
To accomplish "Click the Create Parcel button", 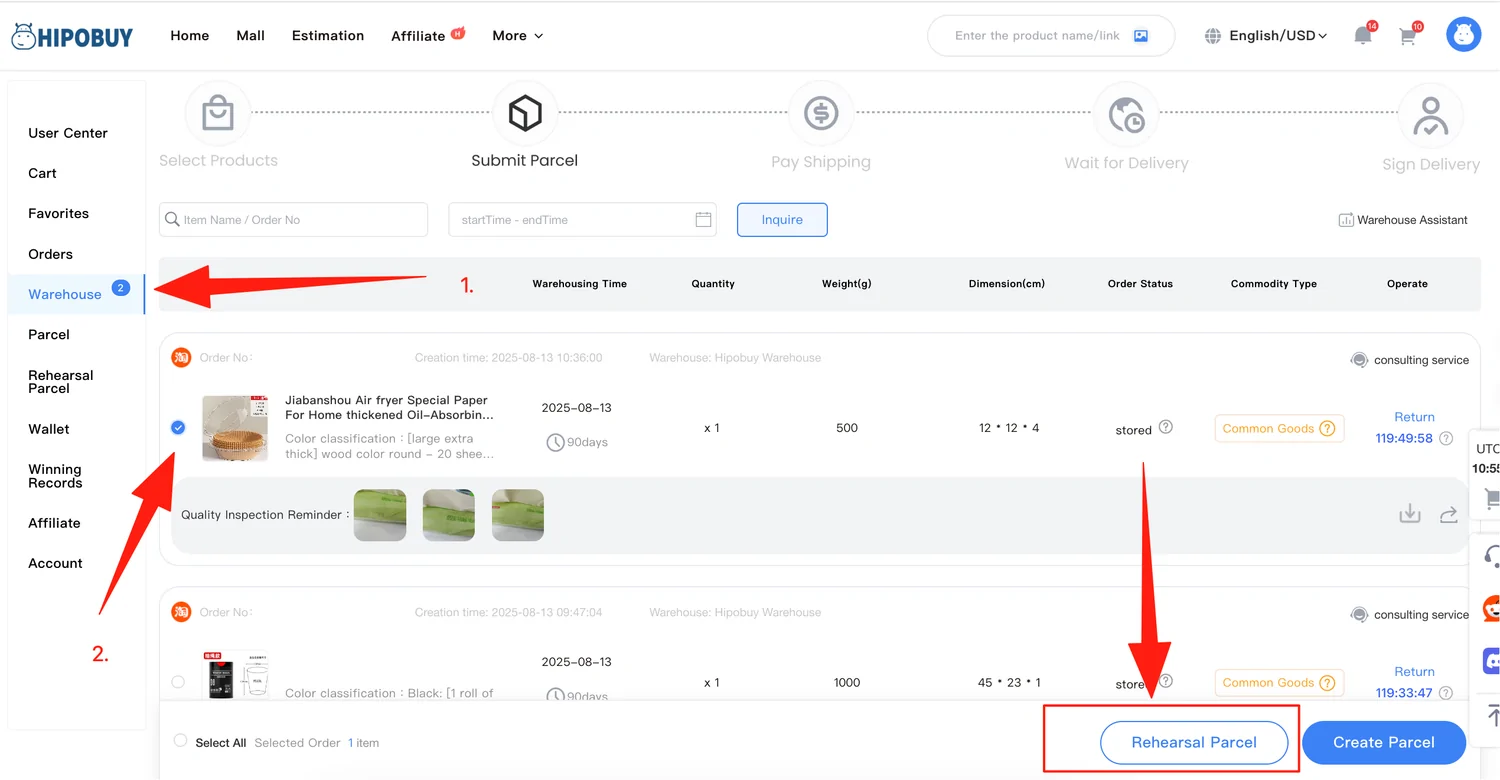I will (1384, 743).
